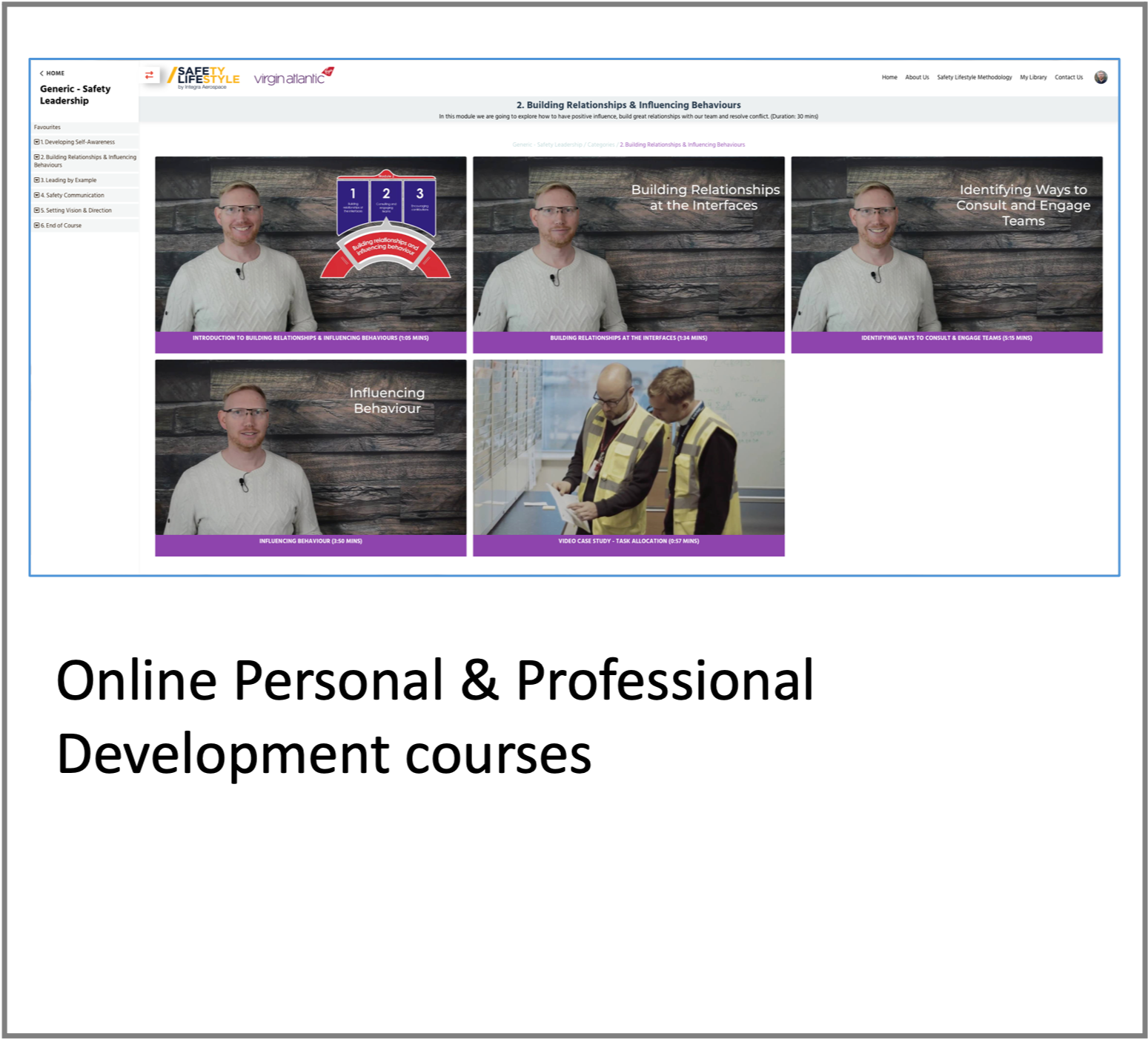Image resolution: width=1148 pixels, height=1039 pixels.
Task: Click the Video Case Study - Task Allocation caption
Action: (628, 545)
